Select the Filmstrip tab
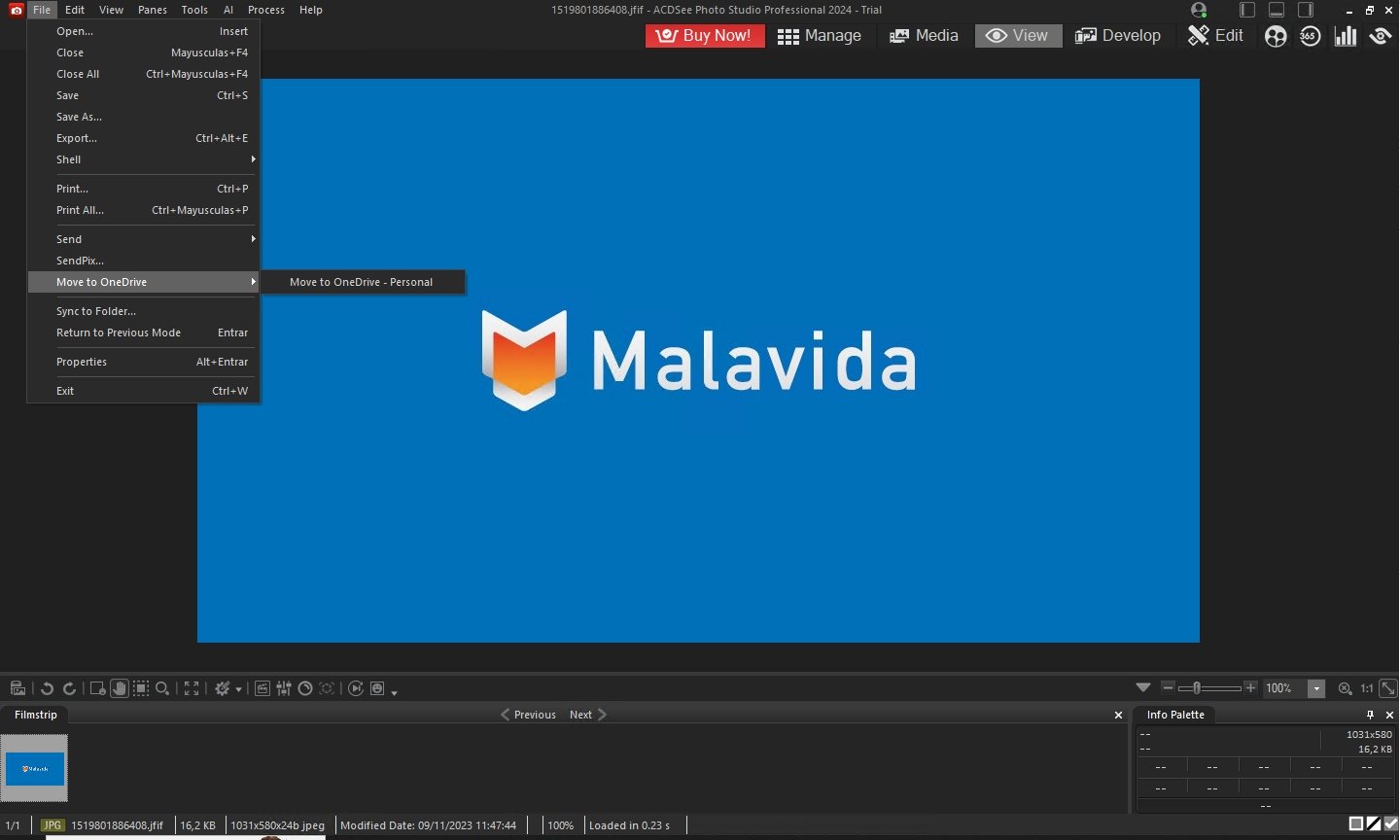This screenshot has width=1400, height=840. point(36,715)
